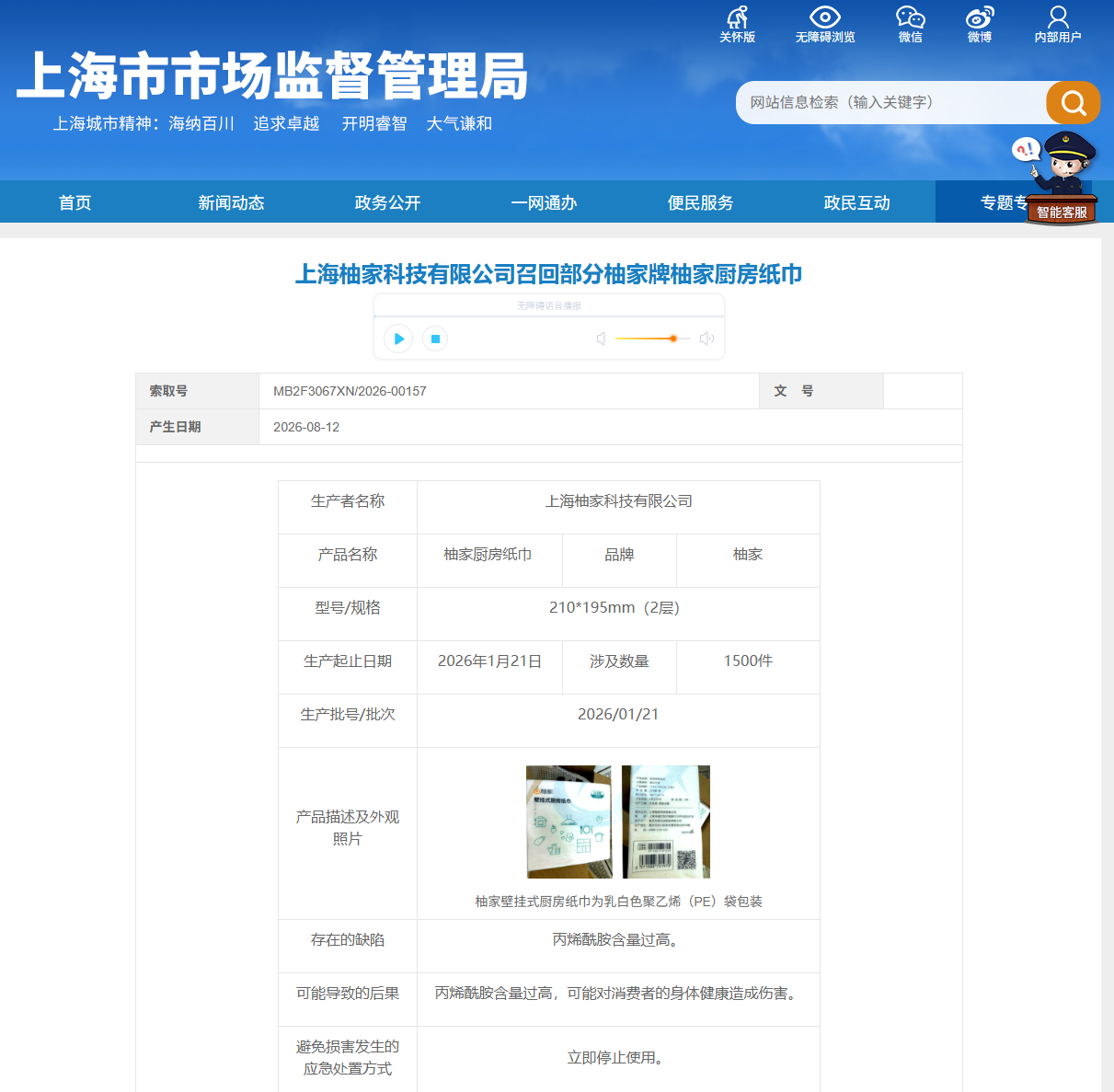1114x1092 pixels.
Task: Open the 便民服务 navigation menu
Action: click(x=701, y=202)
